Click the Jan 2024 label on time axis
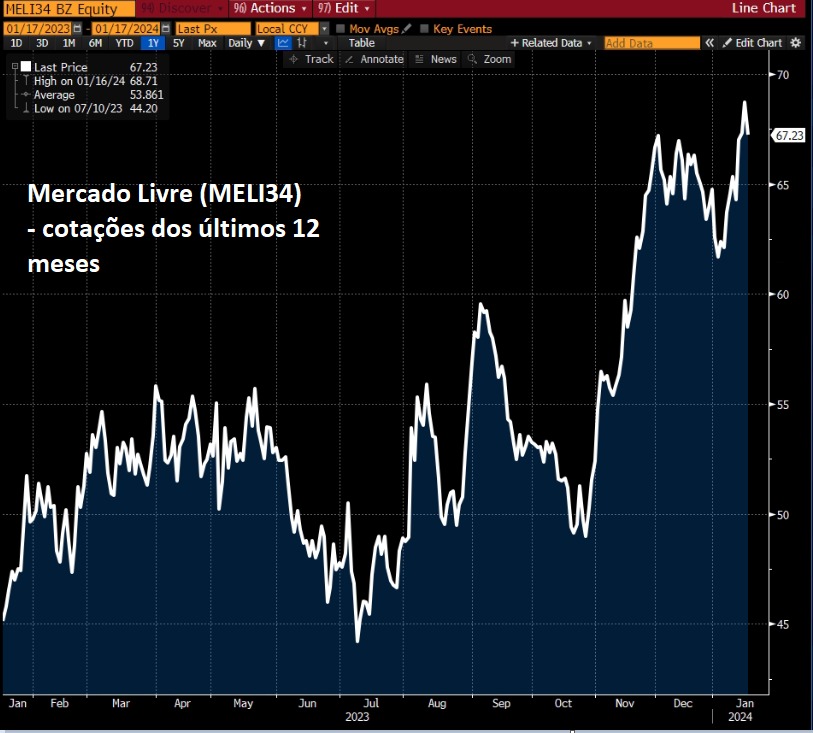 [x=745, y=703]
